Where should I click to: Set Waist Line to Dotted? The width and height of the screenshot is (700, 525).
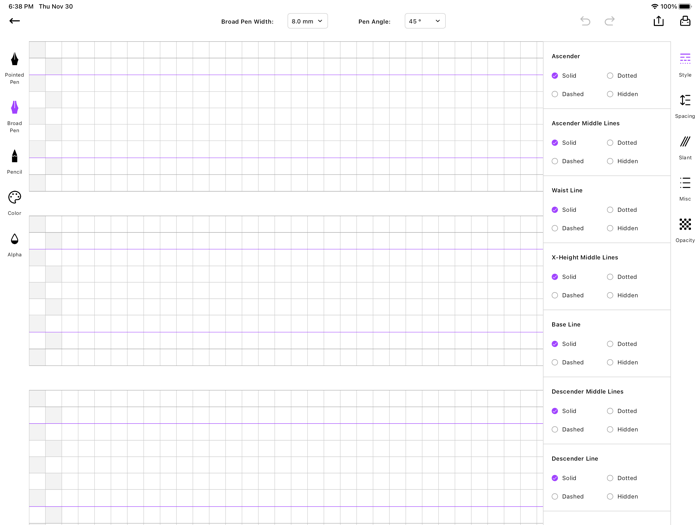(x=622, y=210)
